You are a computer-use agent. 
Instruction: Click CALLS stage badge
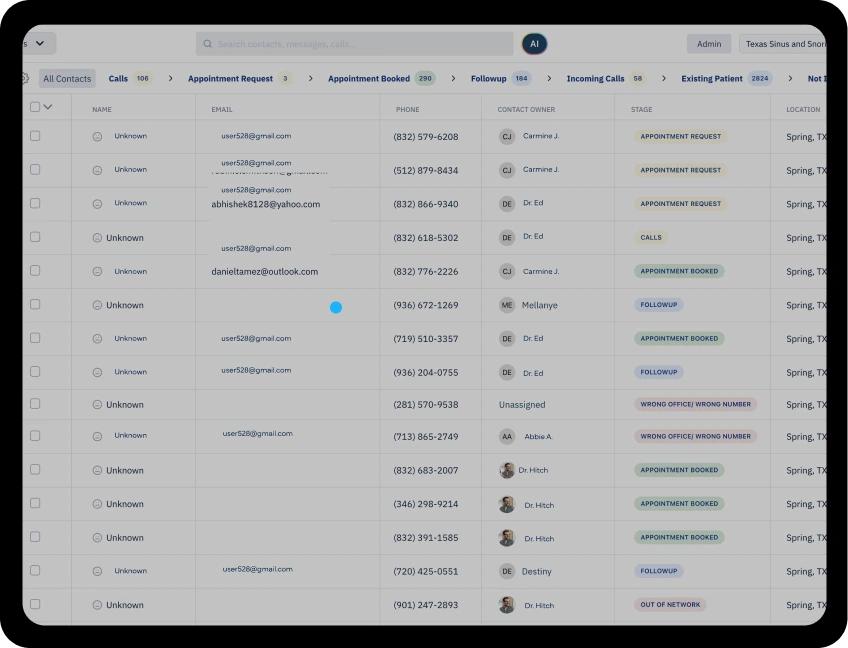click(651, 237)
